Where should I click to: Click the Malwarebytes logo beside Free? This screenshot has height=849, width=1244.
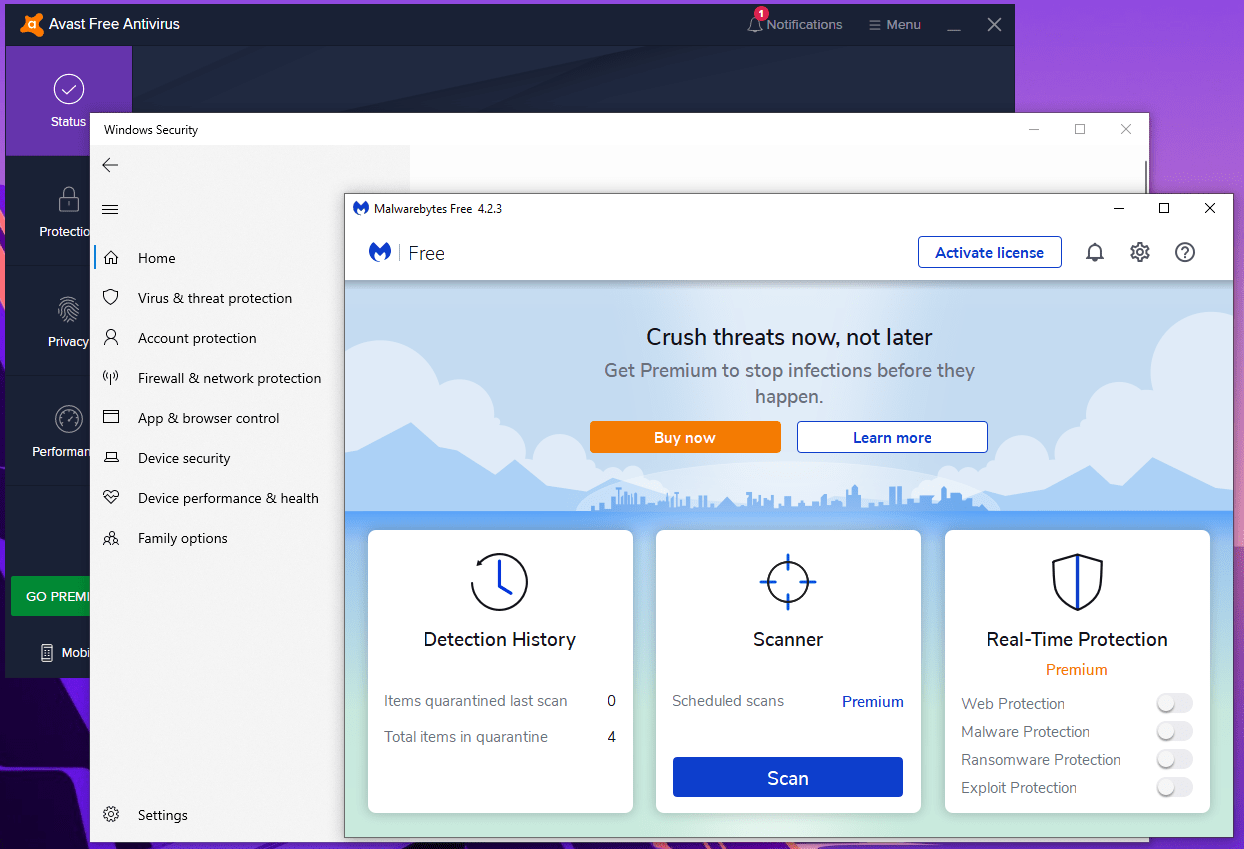point(380,253)
